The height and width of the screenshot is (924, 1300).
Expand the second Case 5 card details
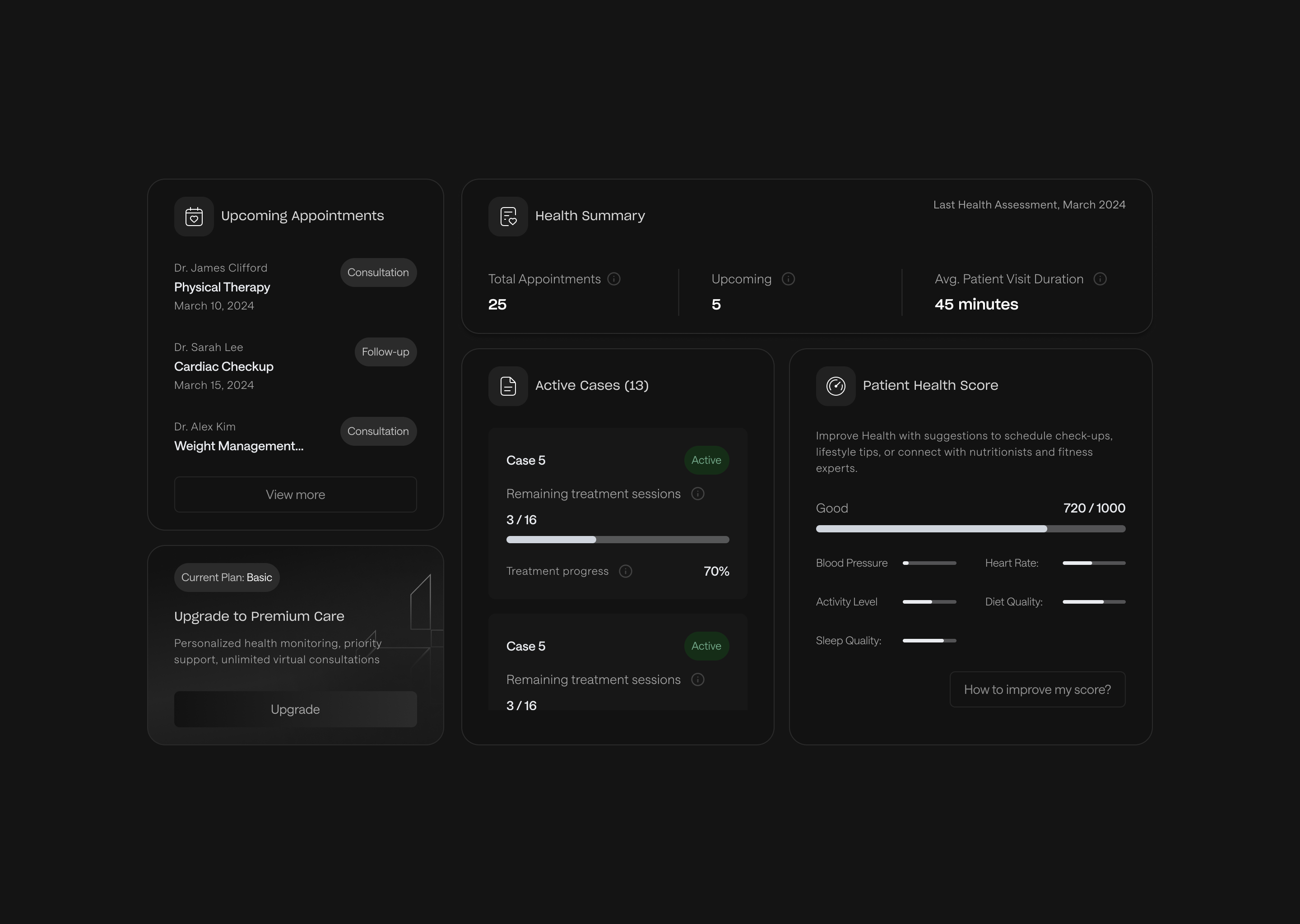[x=617, y=647]
